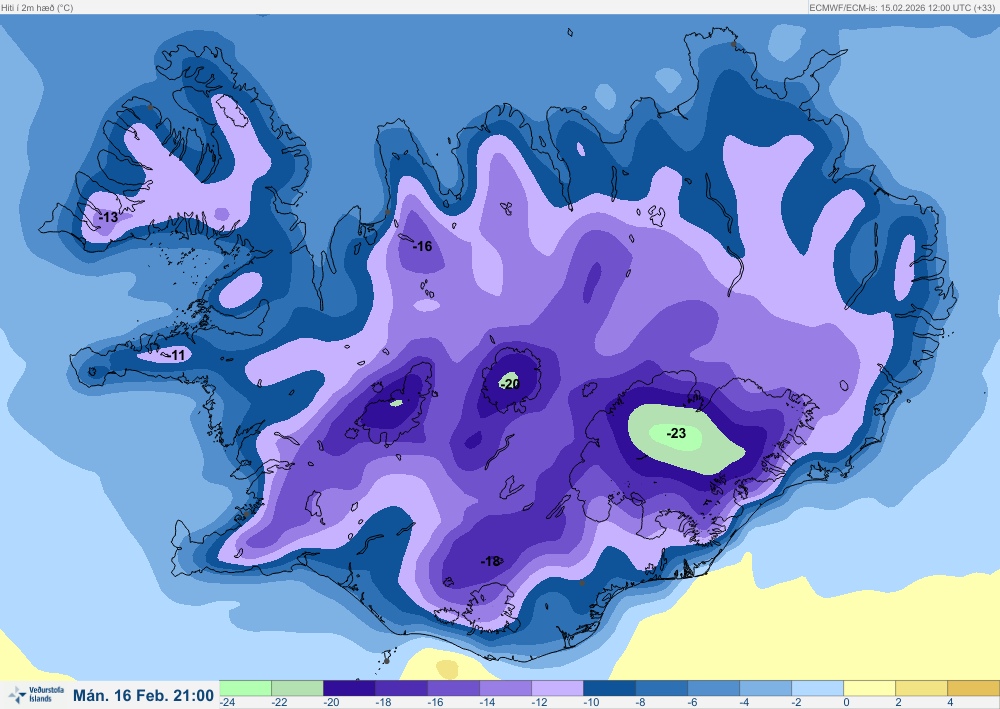This screenshot has width=1000, height=709.
Task: Click the -18 temperature label on the map
Action: click(490, 562)
